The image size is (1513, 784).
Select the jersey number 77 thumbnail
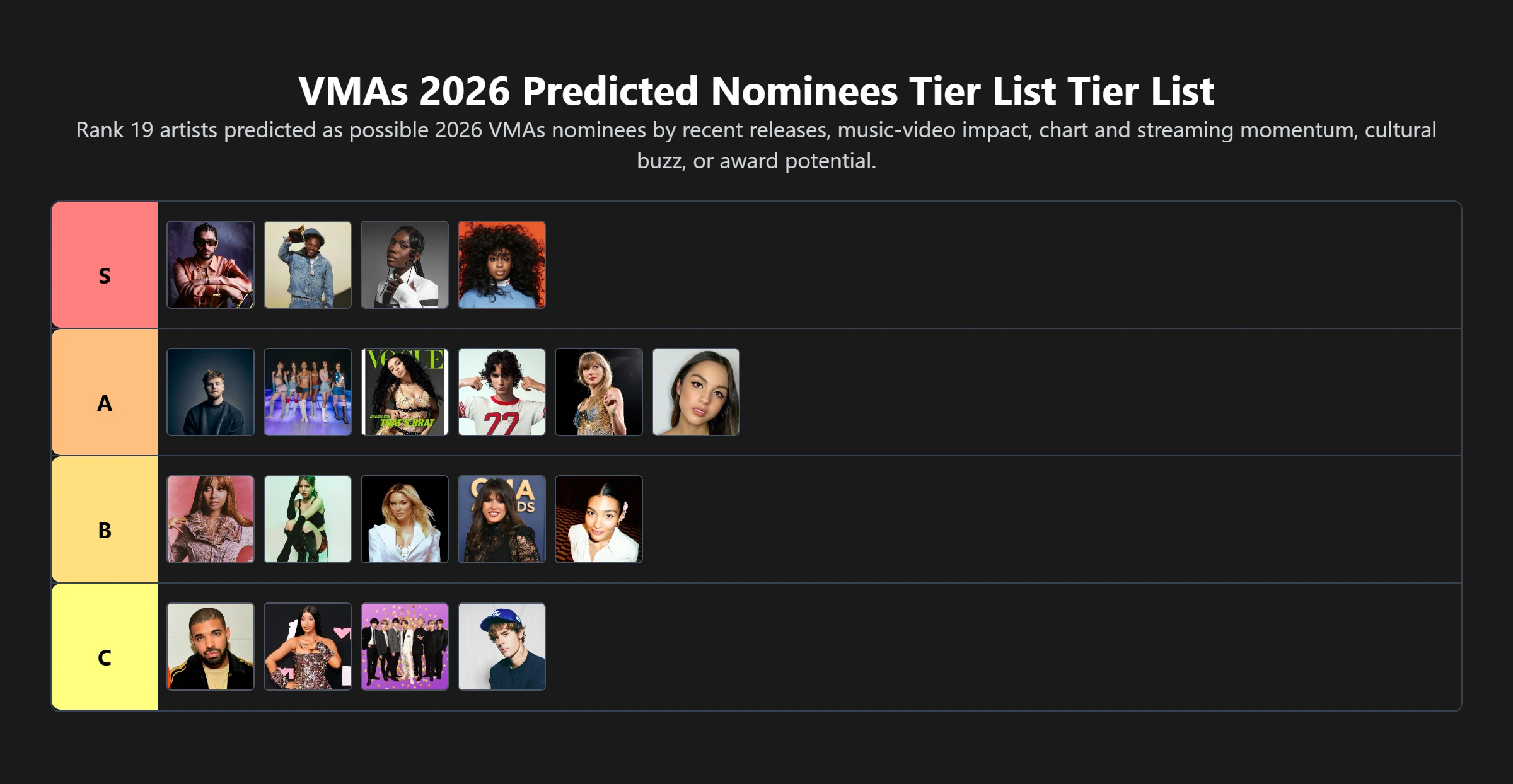point(502,392)
